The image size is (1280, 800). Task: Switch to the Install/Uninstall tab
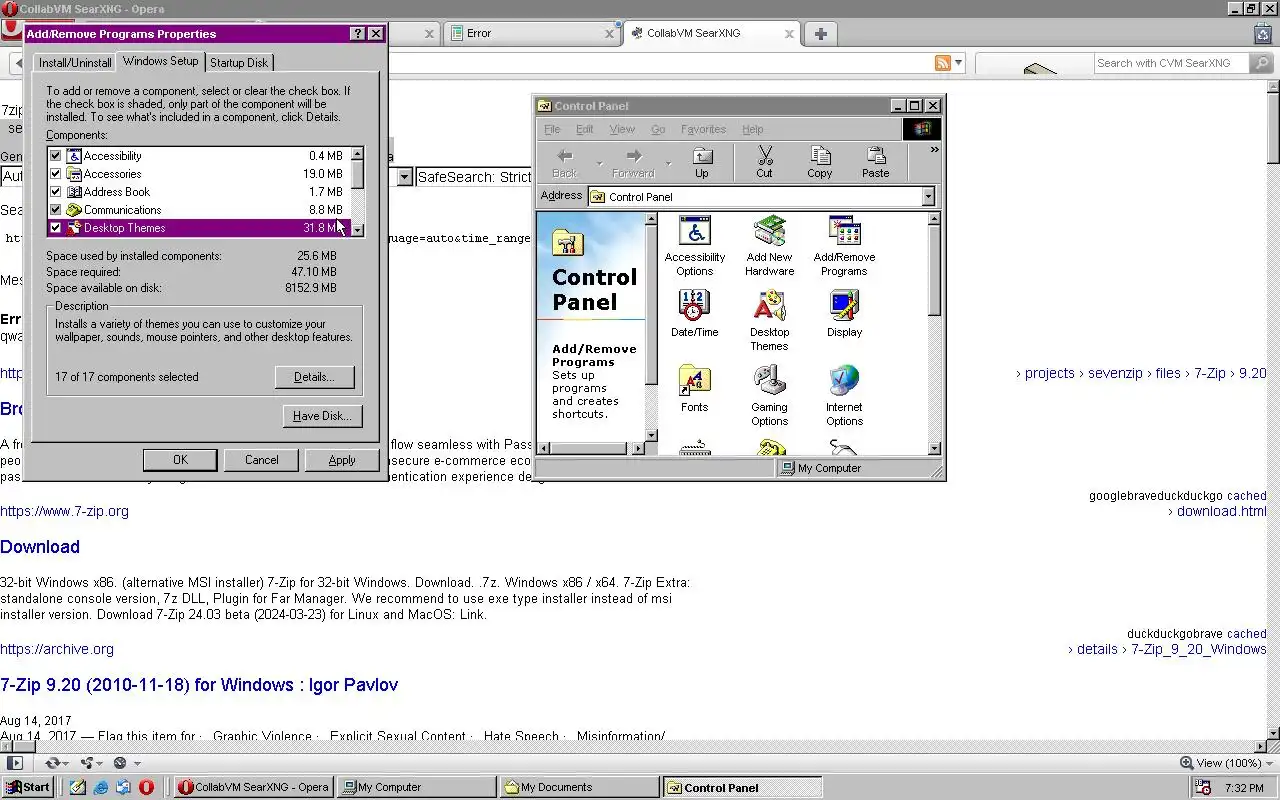(x=75, y=62)
